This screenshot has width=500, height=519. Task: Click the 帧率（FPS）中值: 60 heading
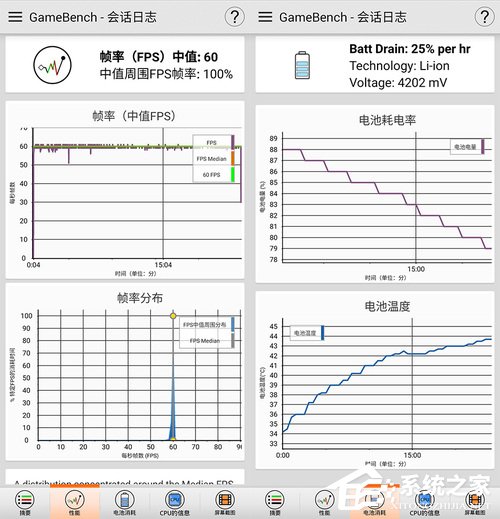pos(159,57)
